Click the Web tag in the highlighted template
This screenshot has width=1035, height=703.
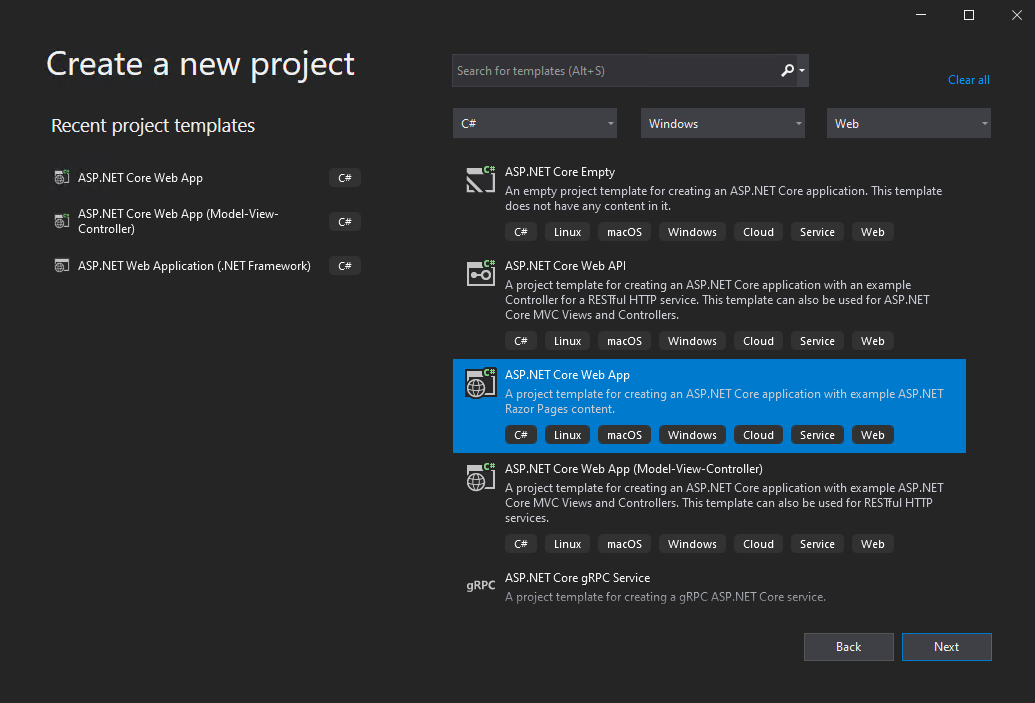(x=873, y=435)
